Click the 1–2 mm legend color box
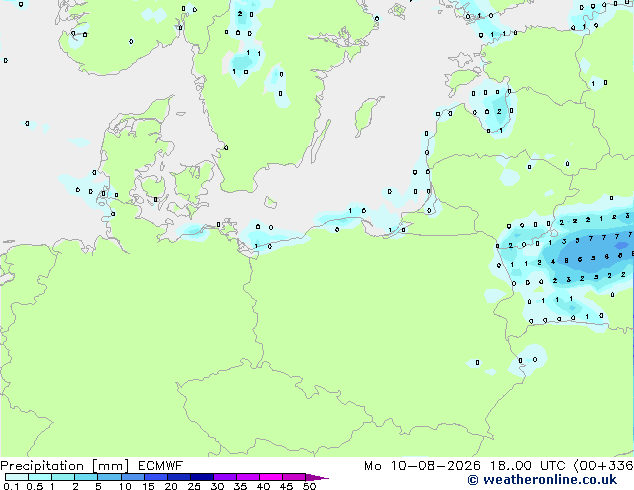634x490 pixels. (x=63, y=477)
